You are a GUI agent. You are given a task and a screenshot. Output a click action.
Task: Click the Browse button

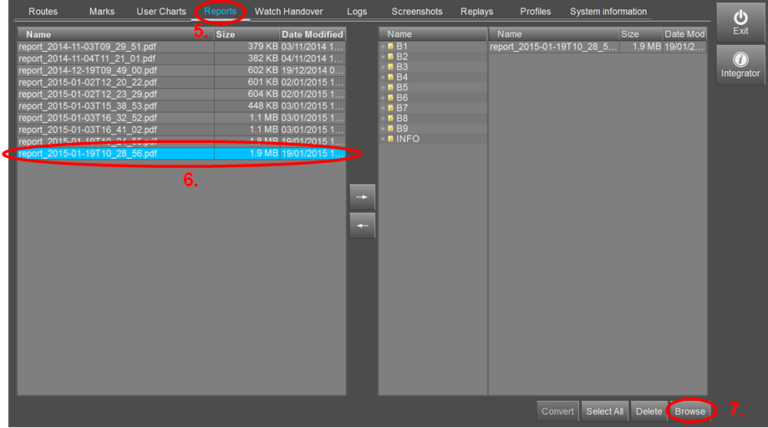coord(690,411)
